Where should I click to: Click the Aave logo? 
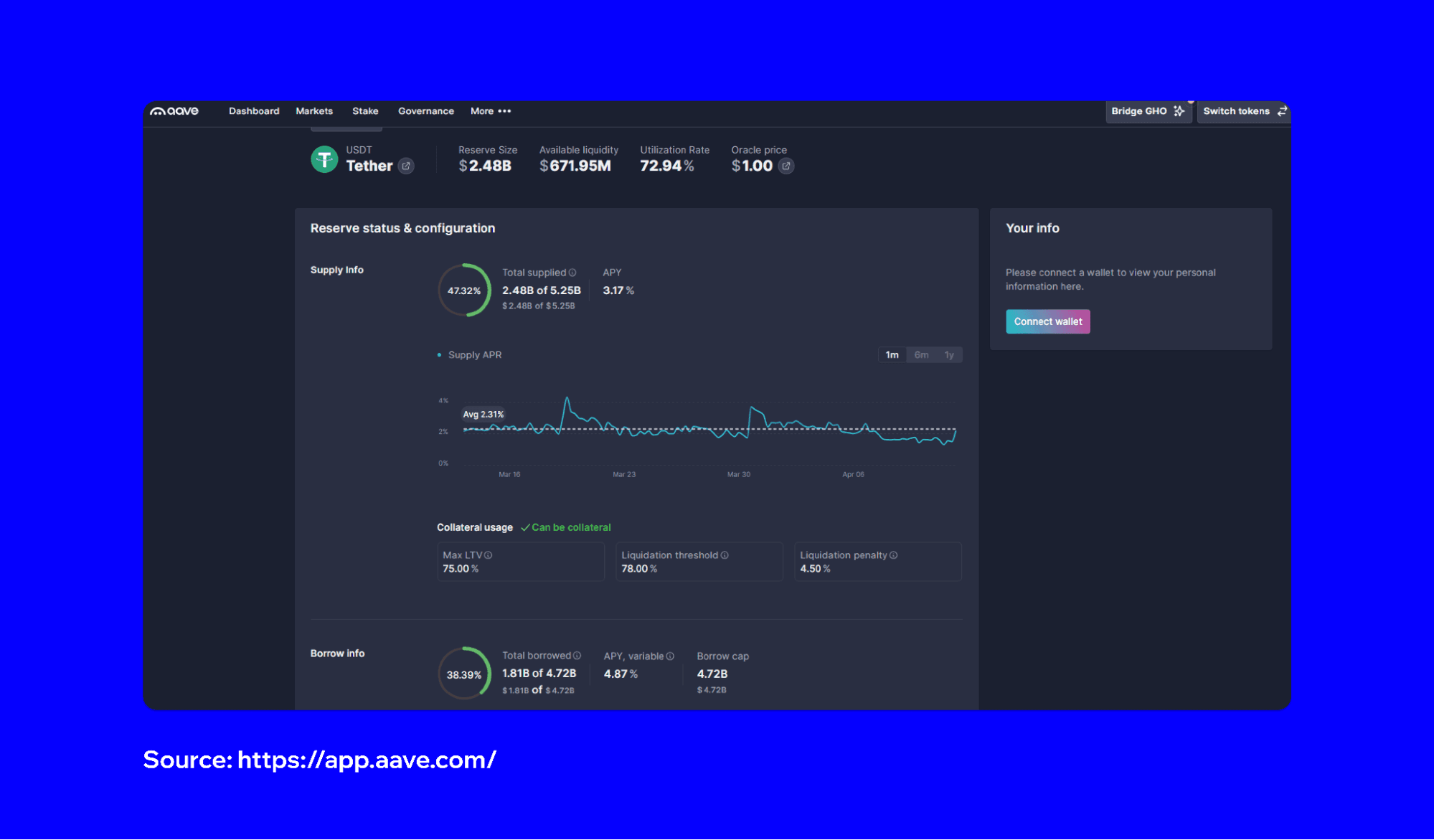[174, 111]
